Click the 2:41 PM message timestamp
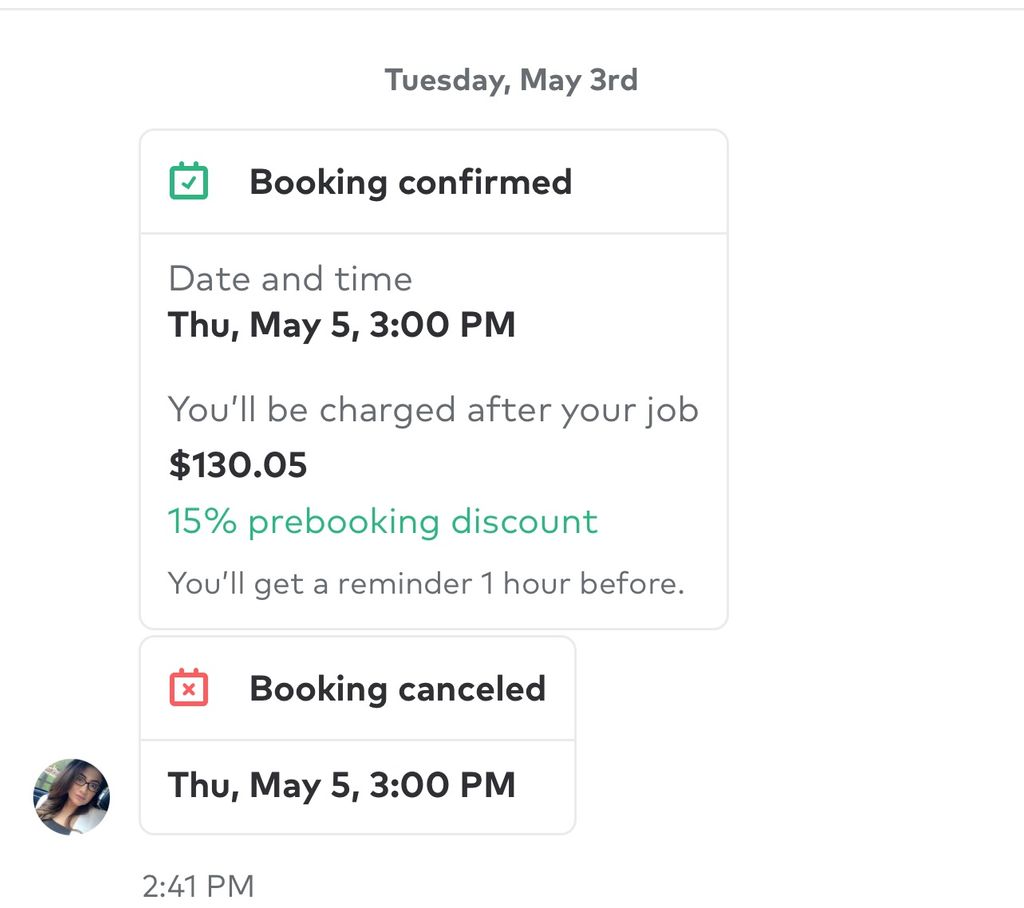The width and height of the screenshot is (1024, 908). [x=198, y=886]
